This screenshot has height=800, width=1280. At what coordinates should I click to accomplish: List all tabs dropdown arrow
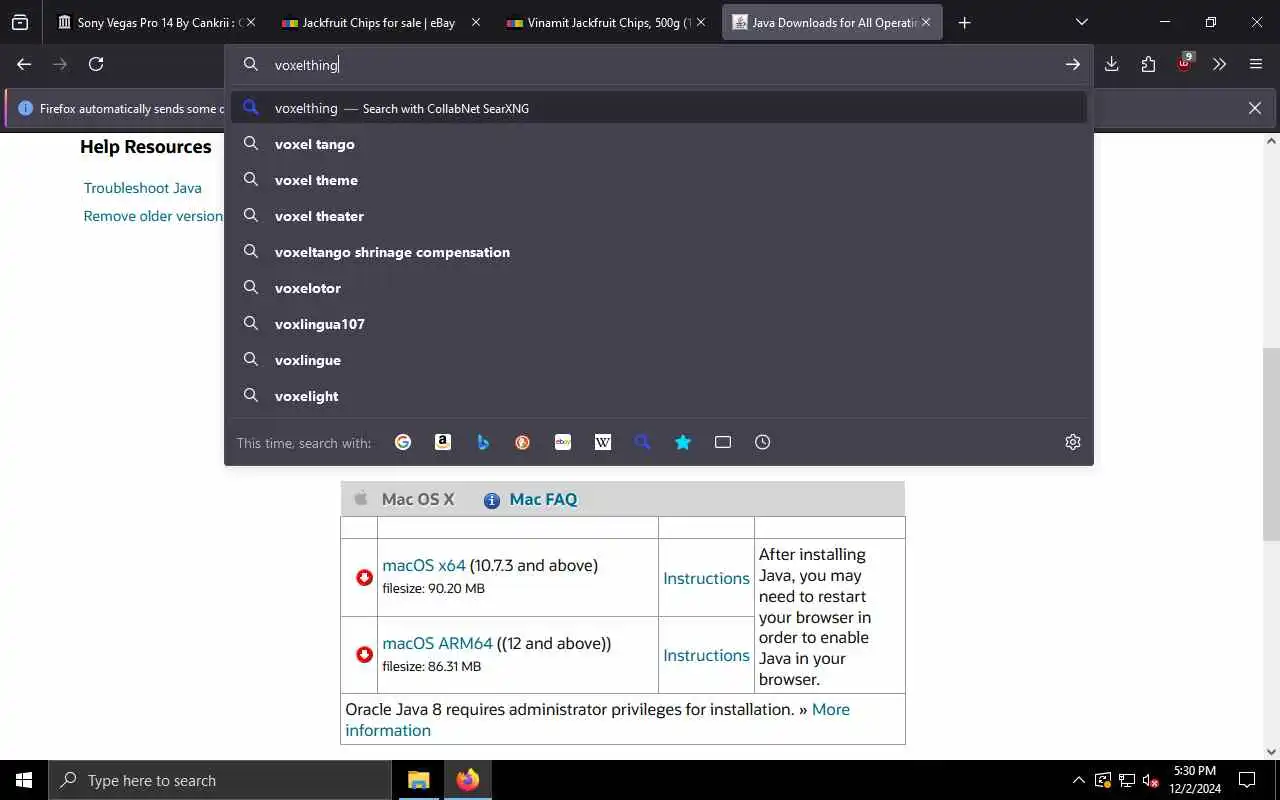tap(1082, 22)
